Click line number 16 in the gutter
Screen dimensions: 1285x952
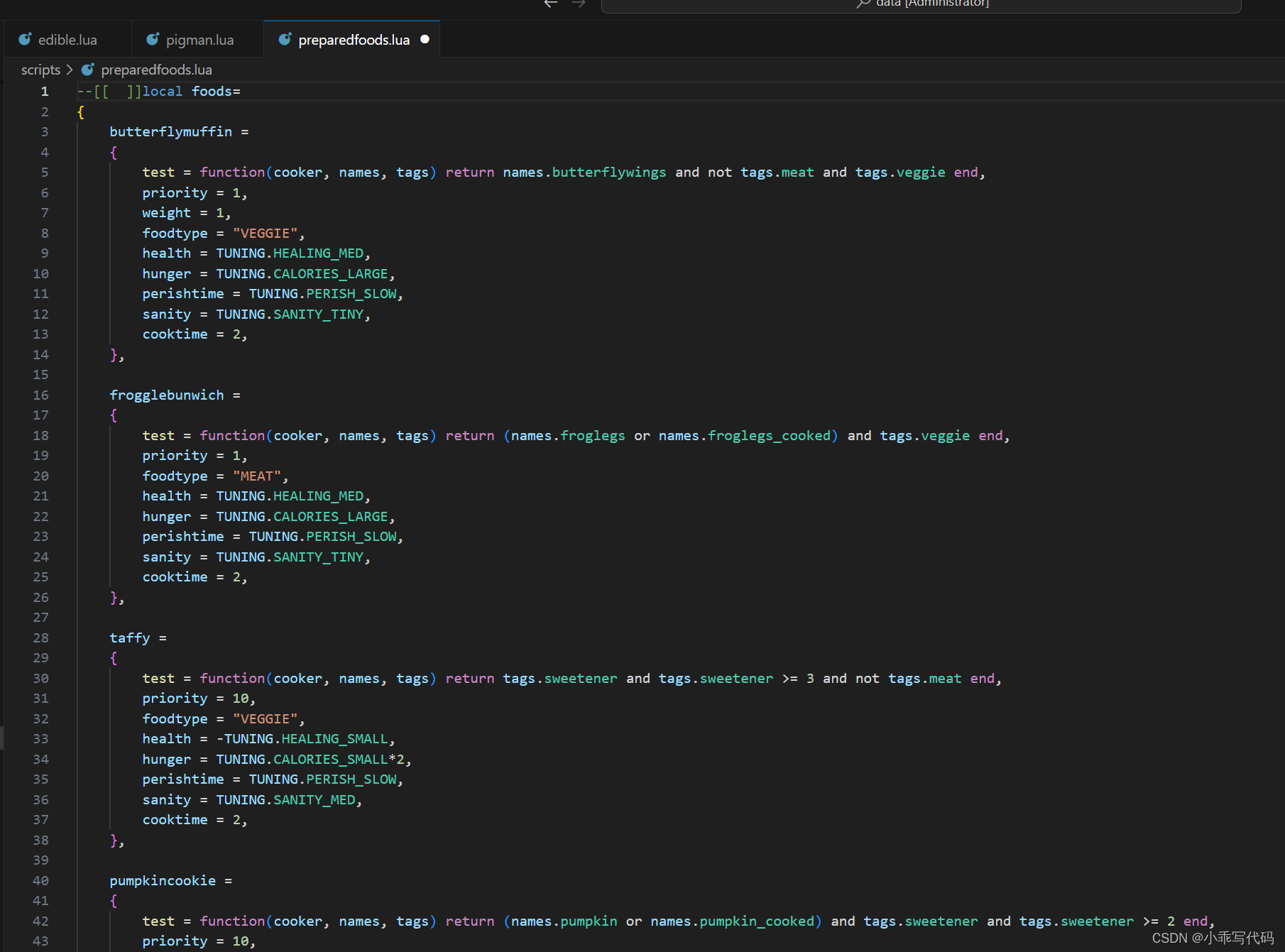pos(41,395)
